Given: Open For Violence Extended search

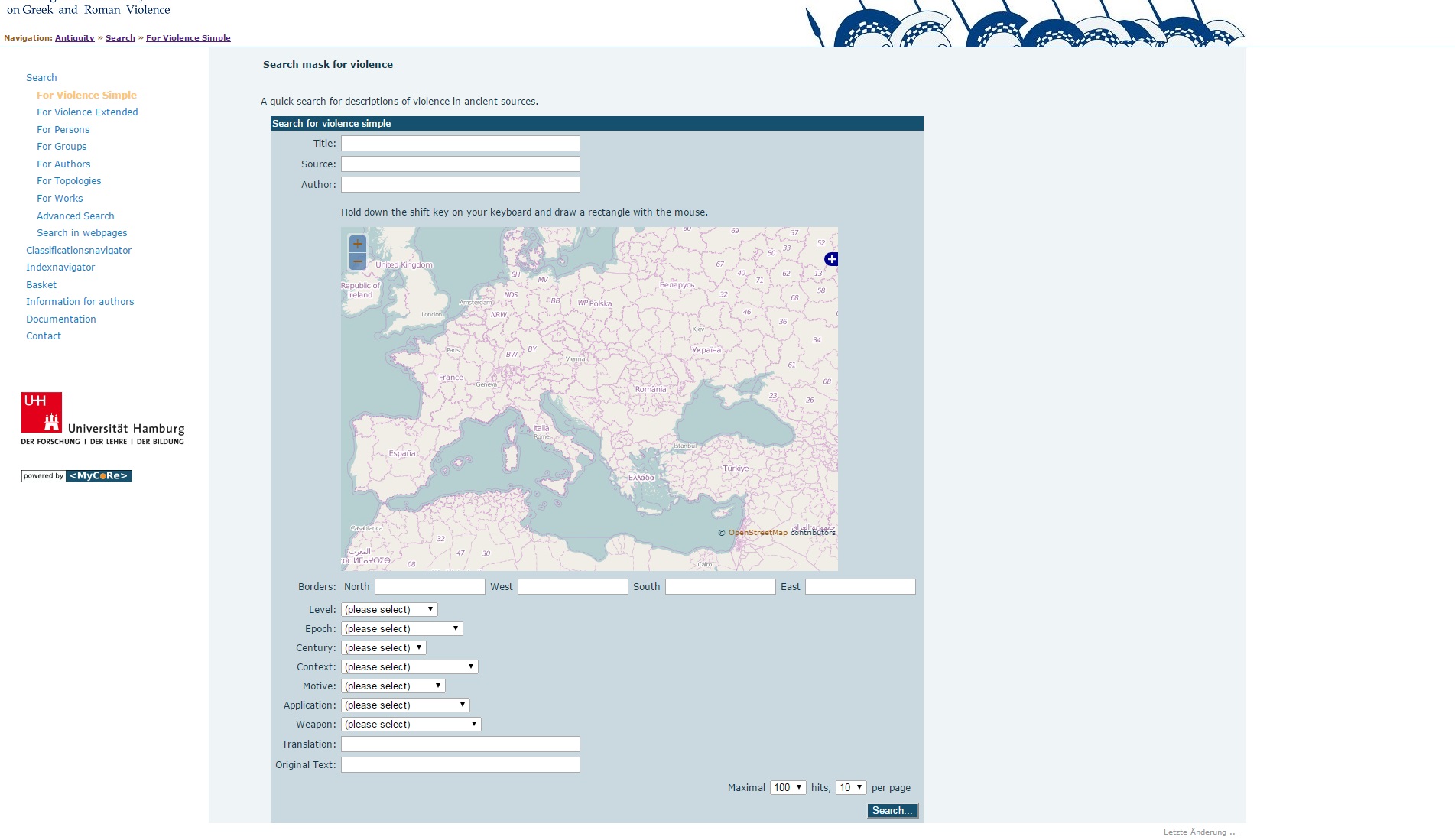Looking at the screenshot, I should coord(87,112).
